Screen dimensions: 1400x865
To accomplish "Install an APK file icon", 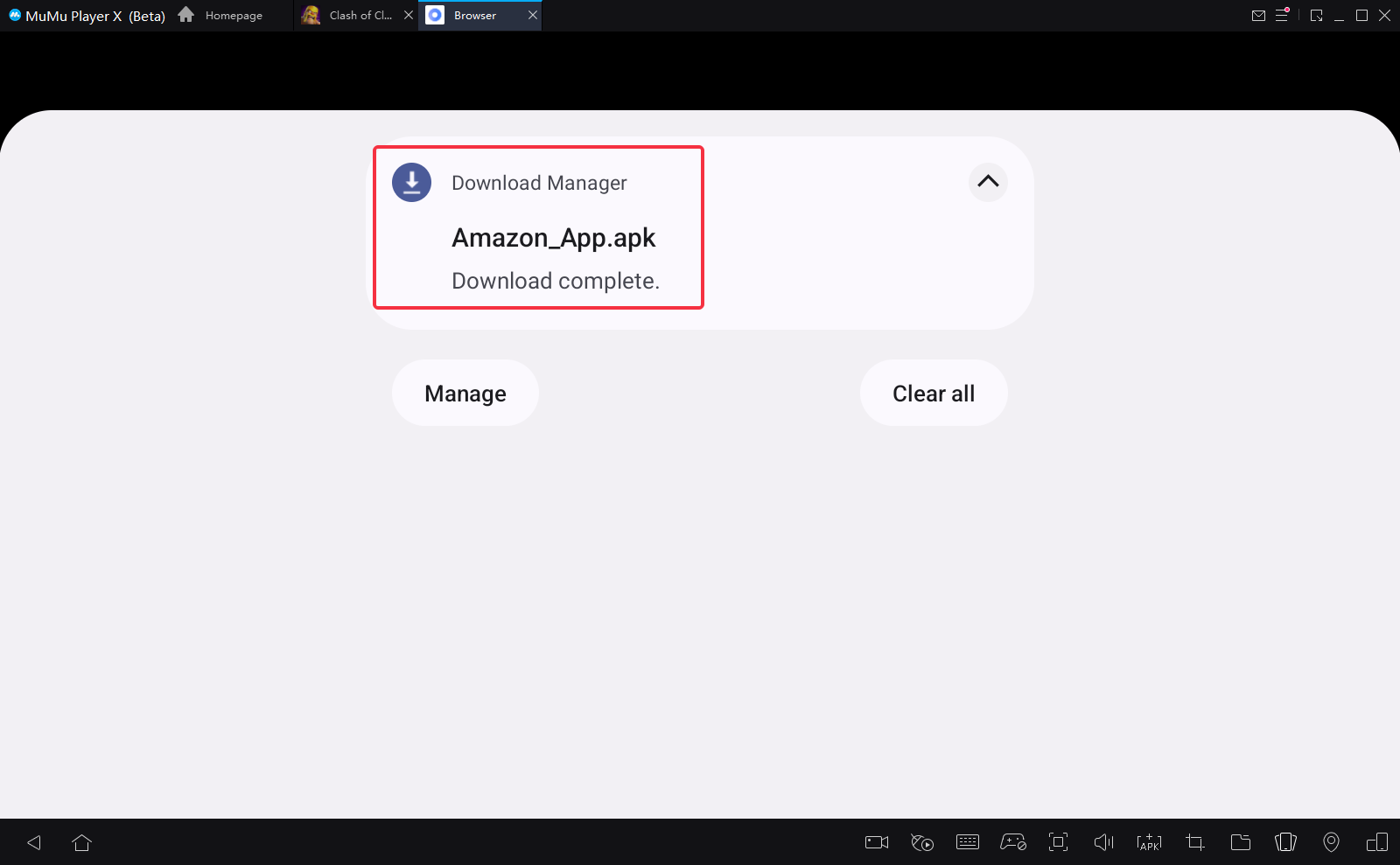I will (x=1149, y=842).
